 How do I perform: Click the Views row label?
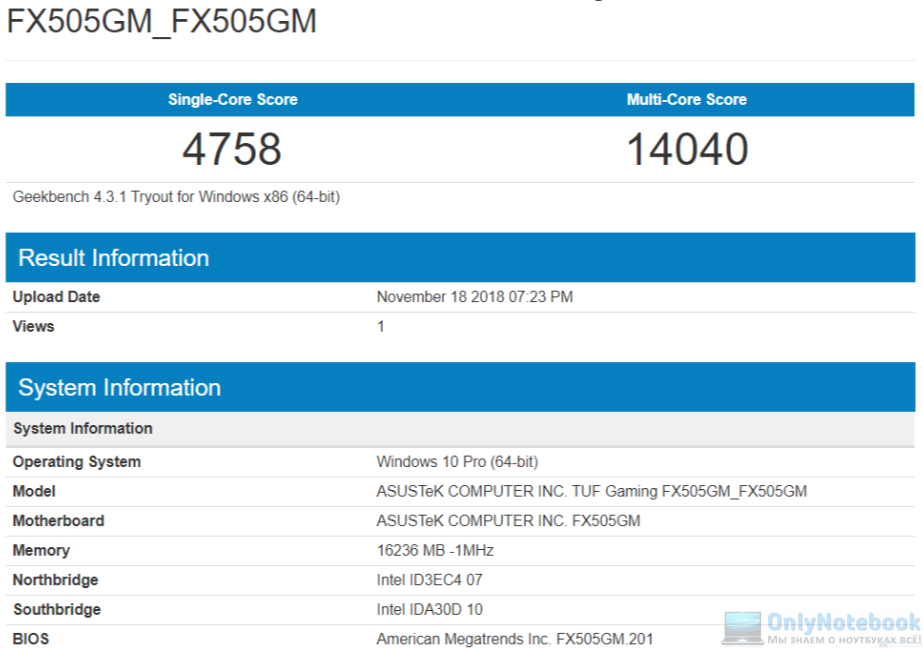click(33, 326)
